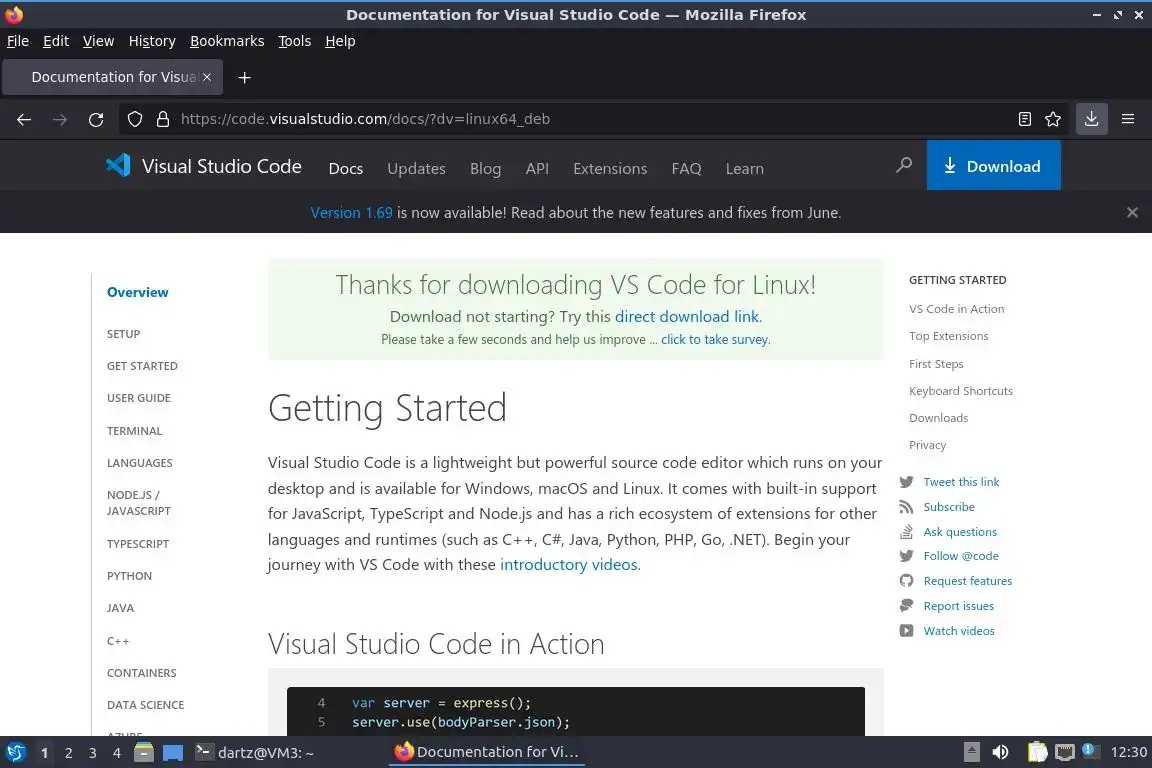Reload the current page

click(x=96, y=119)
